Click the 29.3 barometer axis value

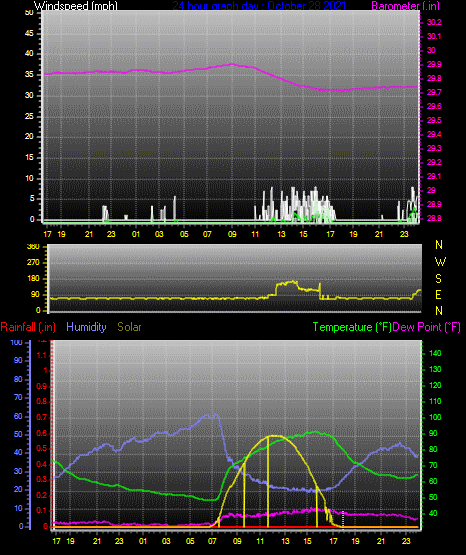click(434, 148)
